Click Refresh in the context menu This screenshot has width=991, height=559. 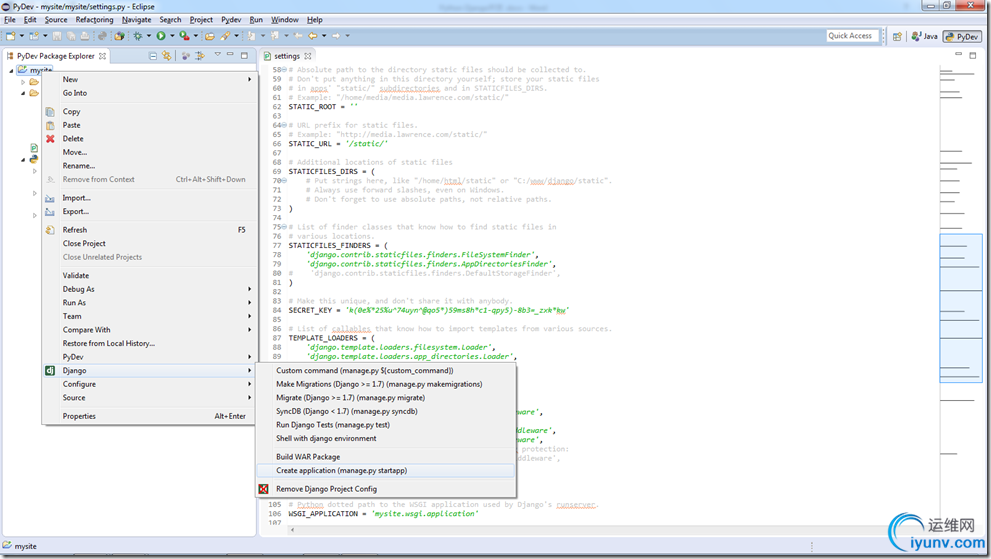[x=150, y=230]
